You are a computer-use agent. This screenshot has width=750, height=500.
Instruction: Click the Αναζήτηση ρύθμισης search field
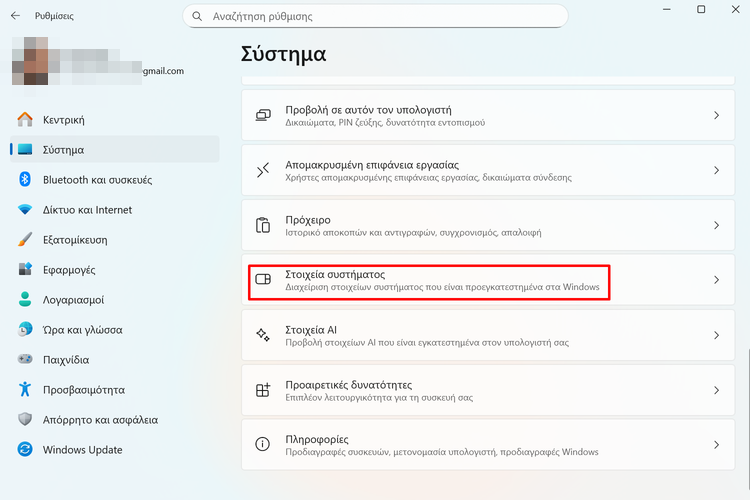click(x=380, y=17)
